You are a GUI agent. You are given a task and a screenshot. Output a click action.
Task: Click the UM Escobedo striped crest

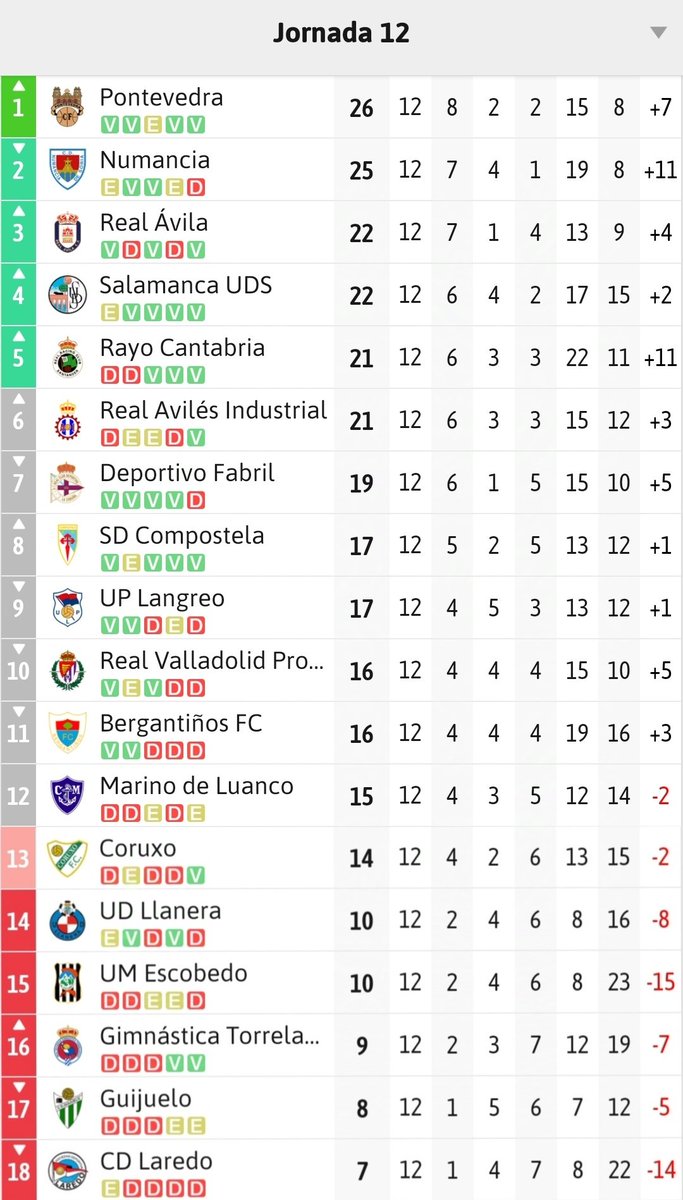pos(68,984)
